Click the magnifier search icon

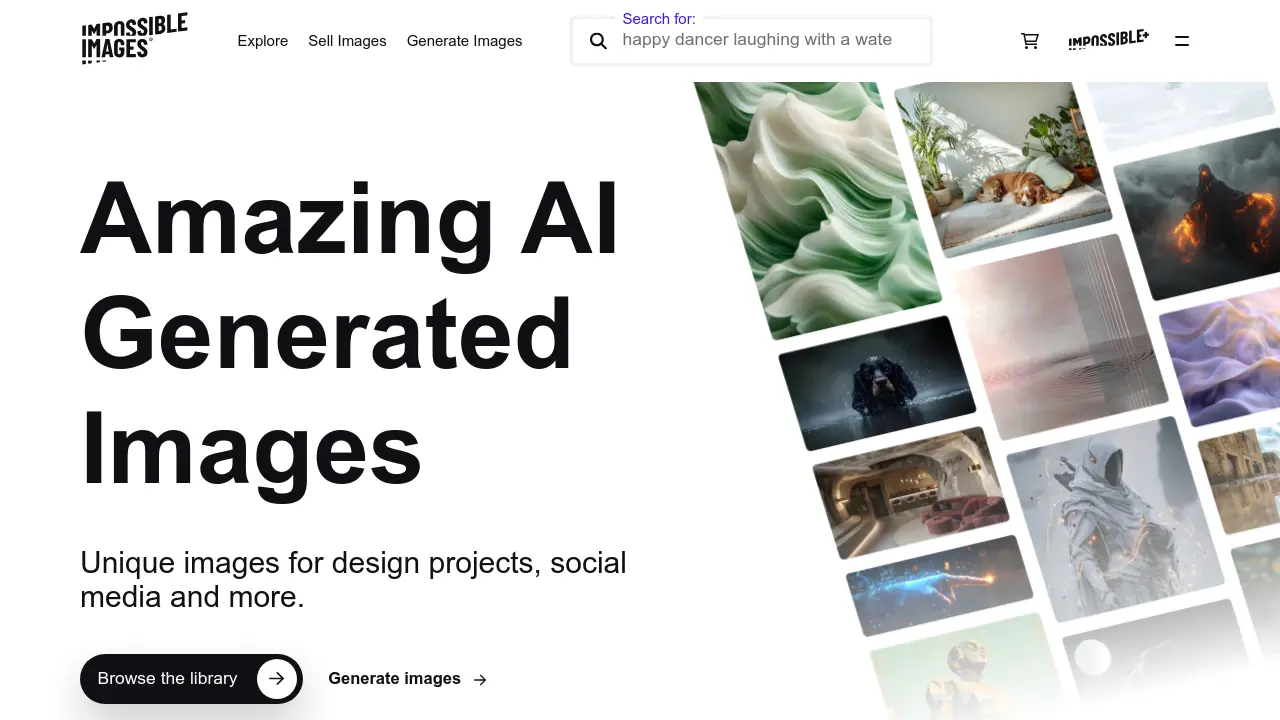[598, 41]
